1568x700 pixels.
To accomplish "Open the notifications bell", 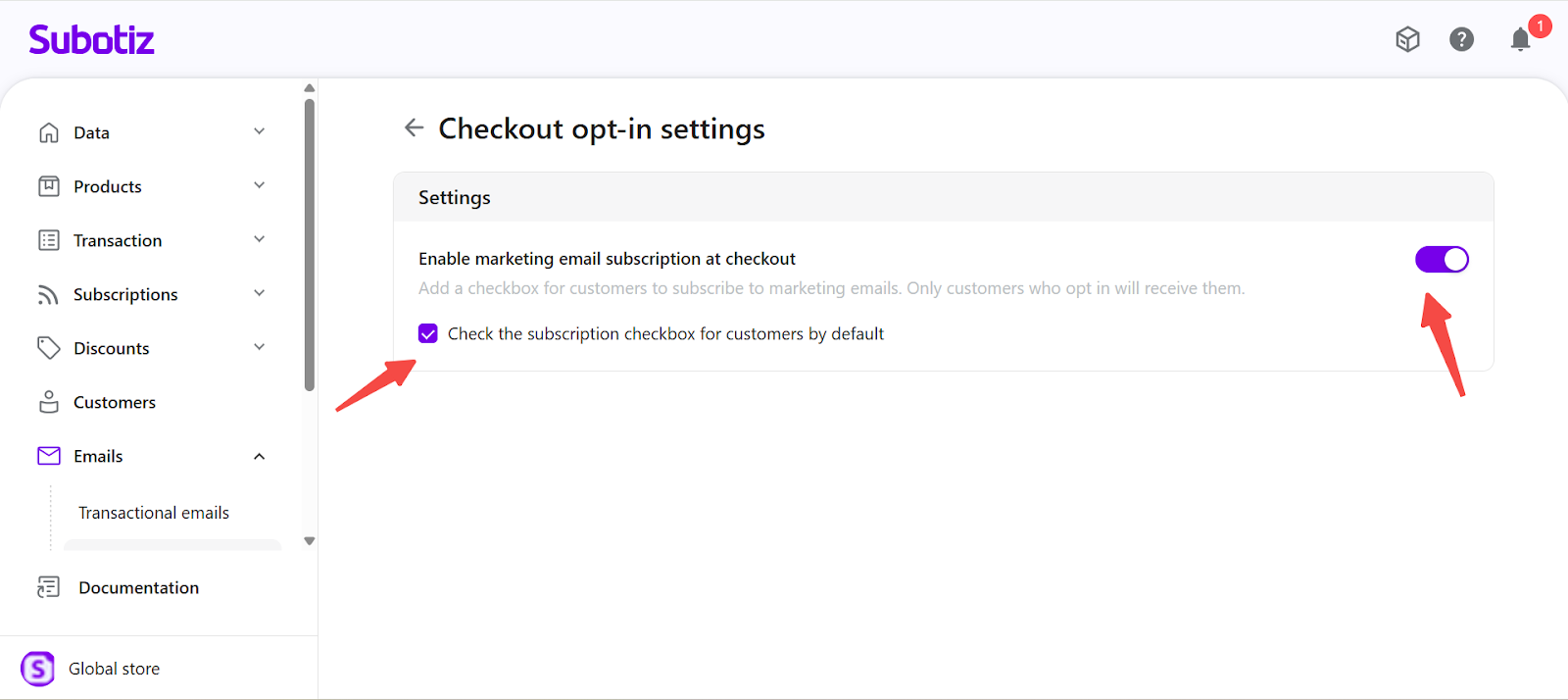I will [x=1520, y=39].
